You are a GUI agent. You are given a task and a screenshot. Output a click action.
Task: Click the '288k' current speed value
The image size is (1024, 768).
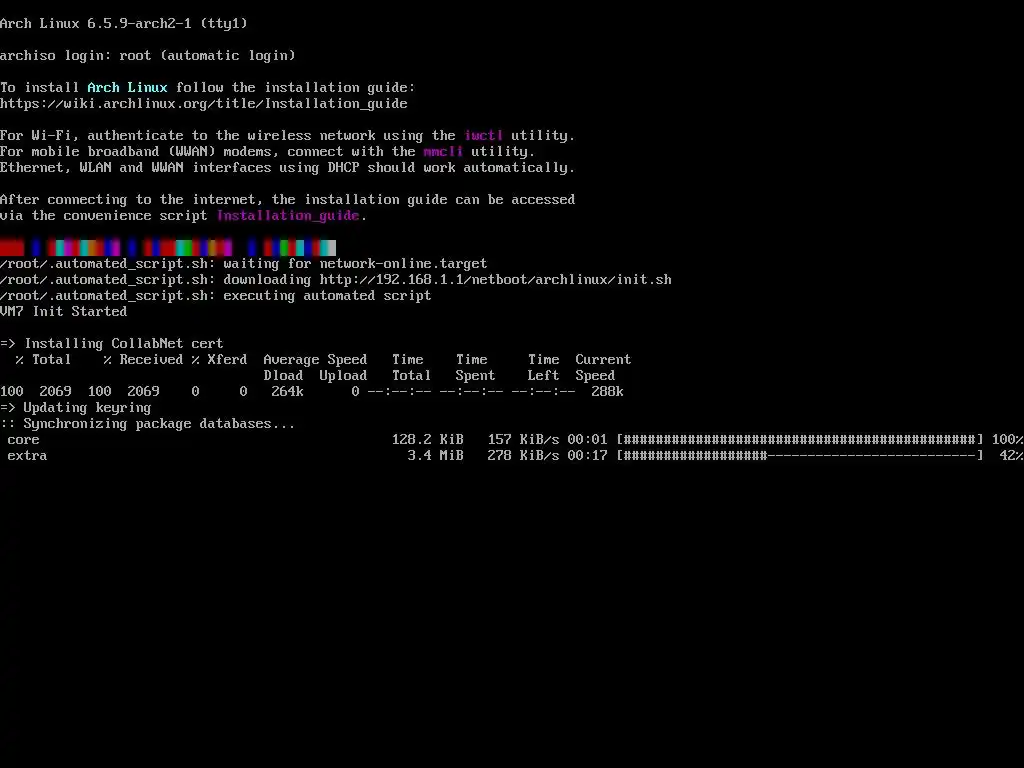tap(607, 392)
